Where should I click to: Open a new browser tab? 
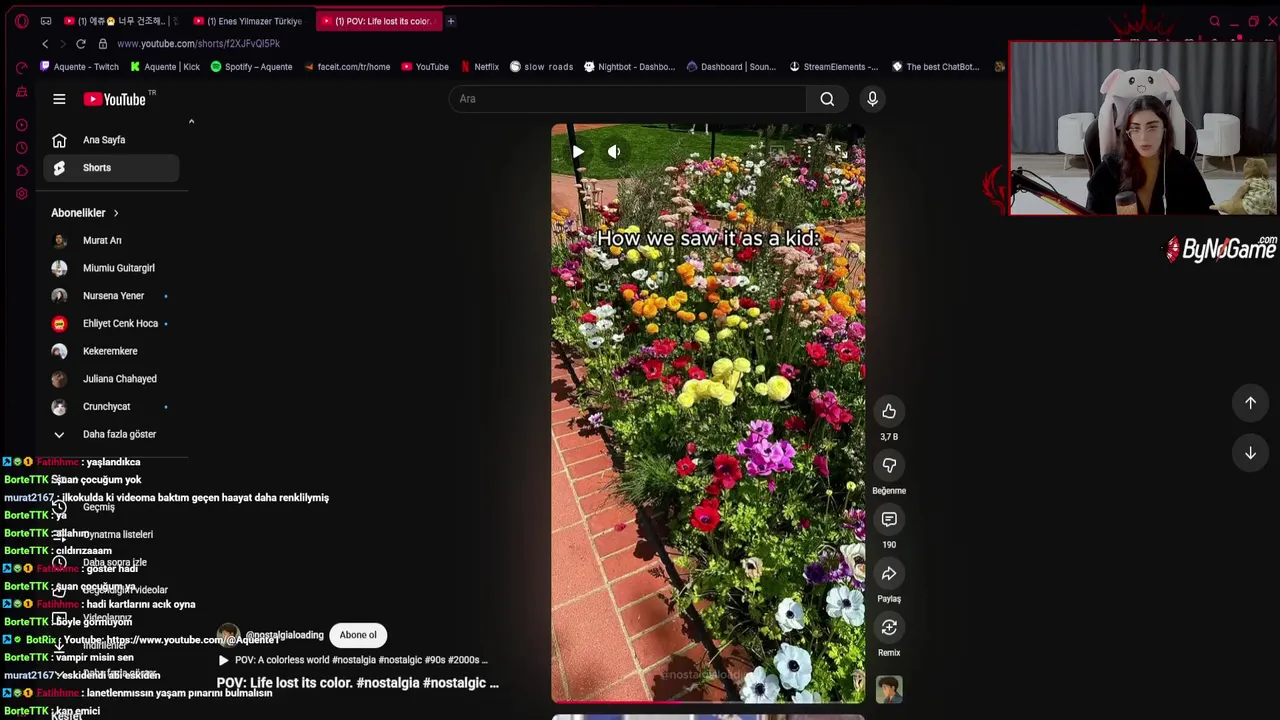point(450,21)
